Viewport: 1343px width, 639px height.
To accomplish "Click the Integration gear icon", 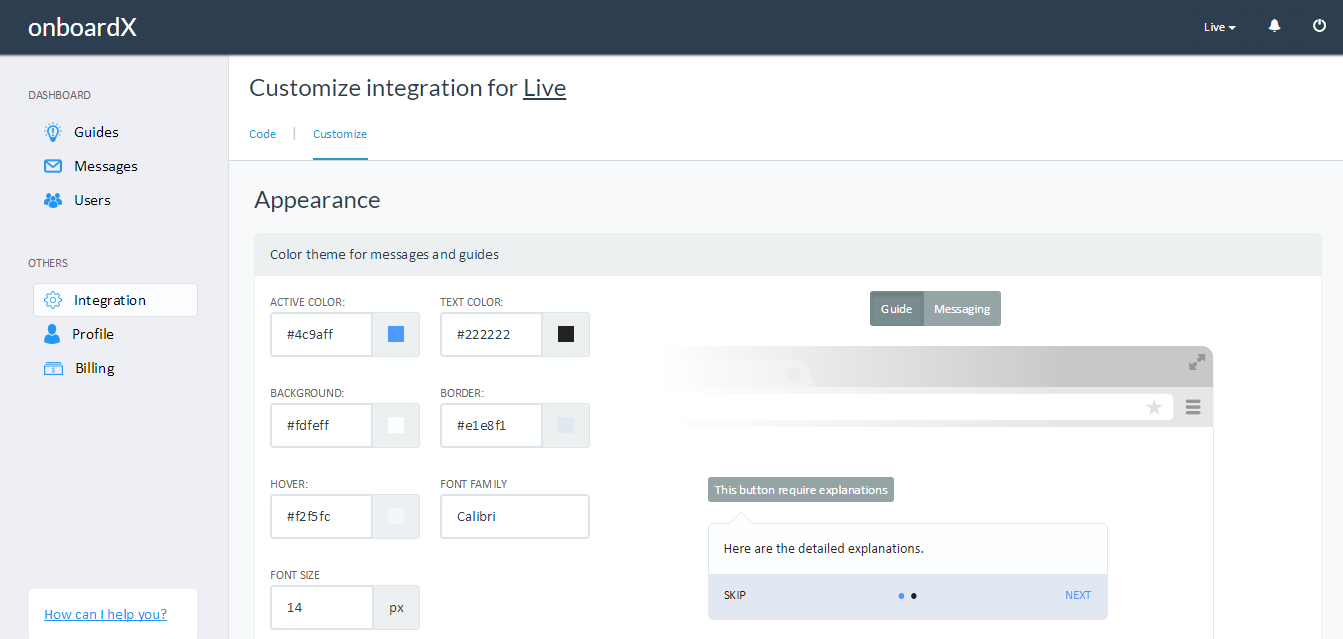I will [53, 300].
